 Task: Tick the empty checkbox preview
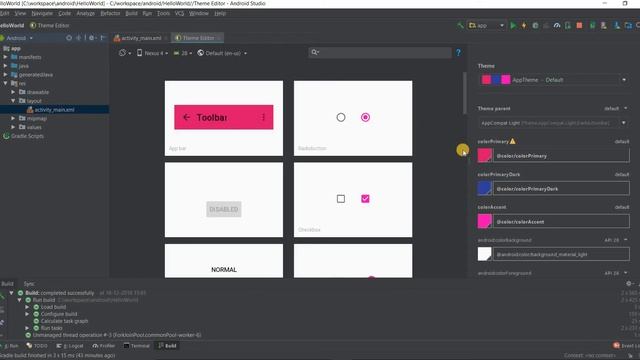click(341, 199)
